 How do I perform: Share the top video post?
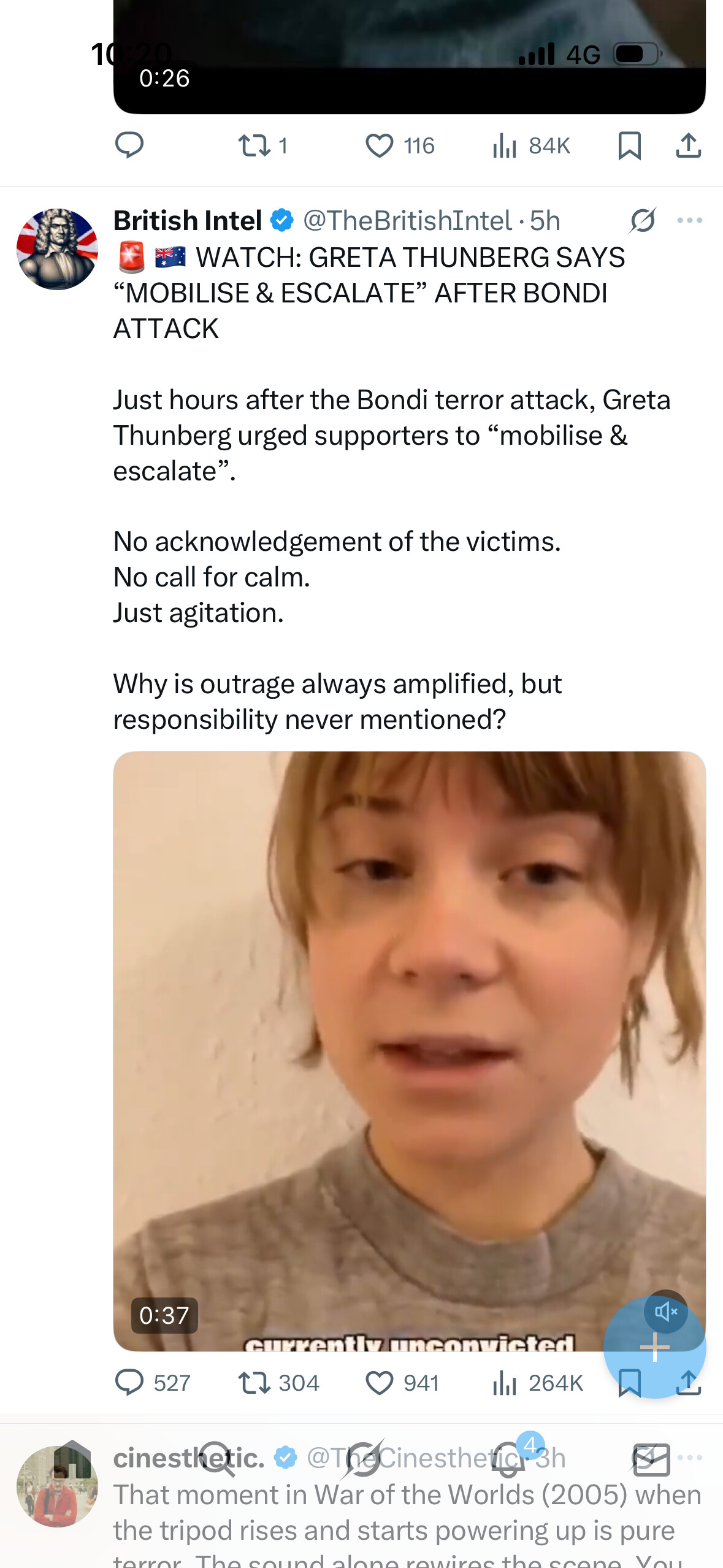click(x=689, y=146)
